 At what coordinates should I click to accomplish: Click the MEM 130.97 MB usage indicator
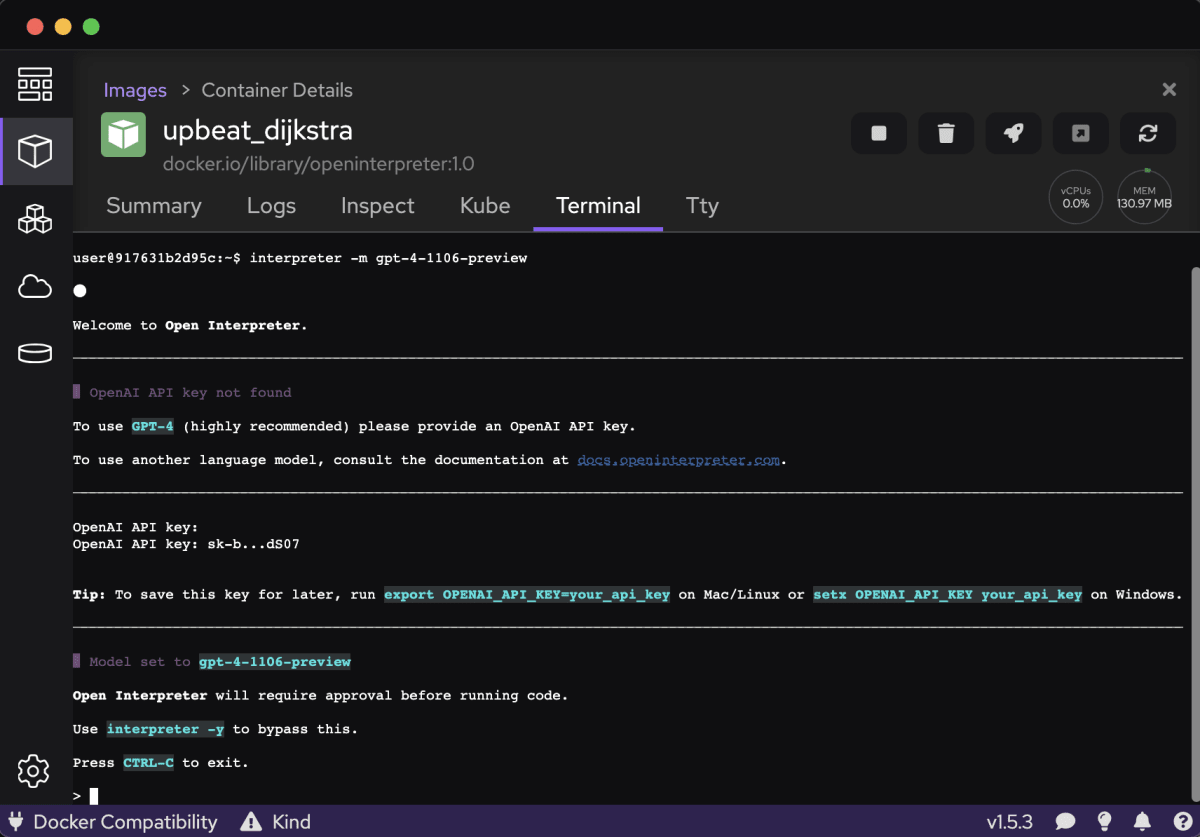(1145, 196)
